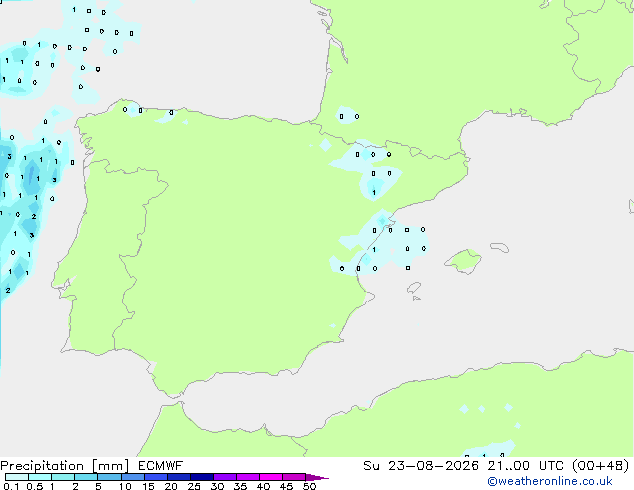Click the weatheronline.co.uk copyright link
This screenshot has height=490, width=634.
pyautogui.click(x=550, y=481)
